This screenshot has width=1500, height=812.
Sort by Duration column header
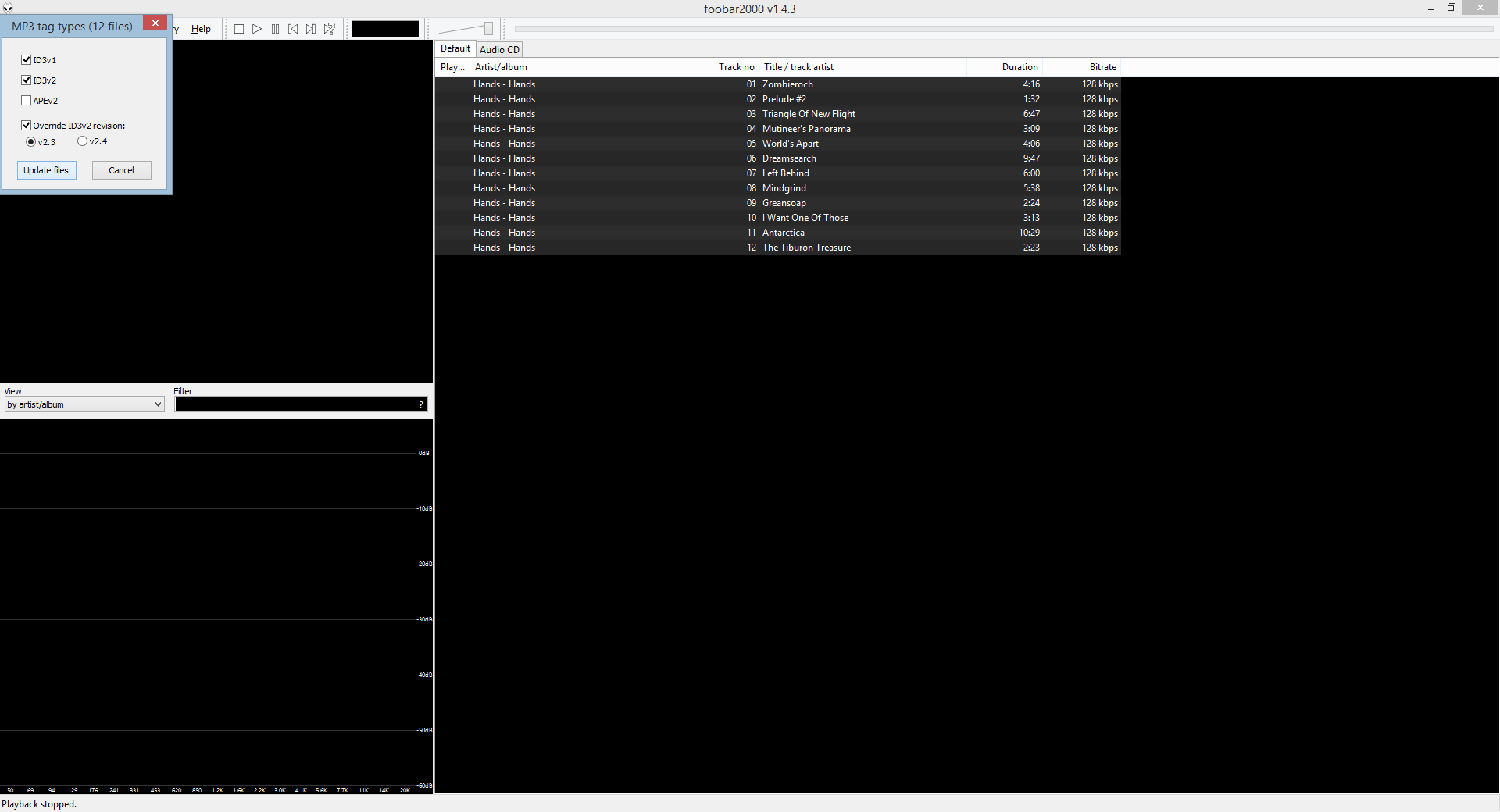point(1005,67)
